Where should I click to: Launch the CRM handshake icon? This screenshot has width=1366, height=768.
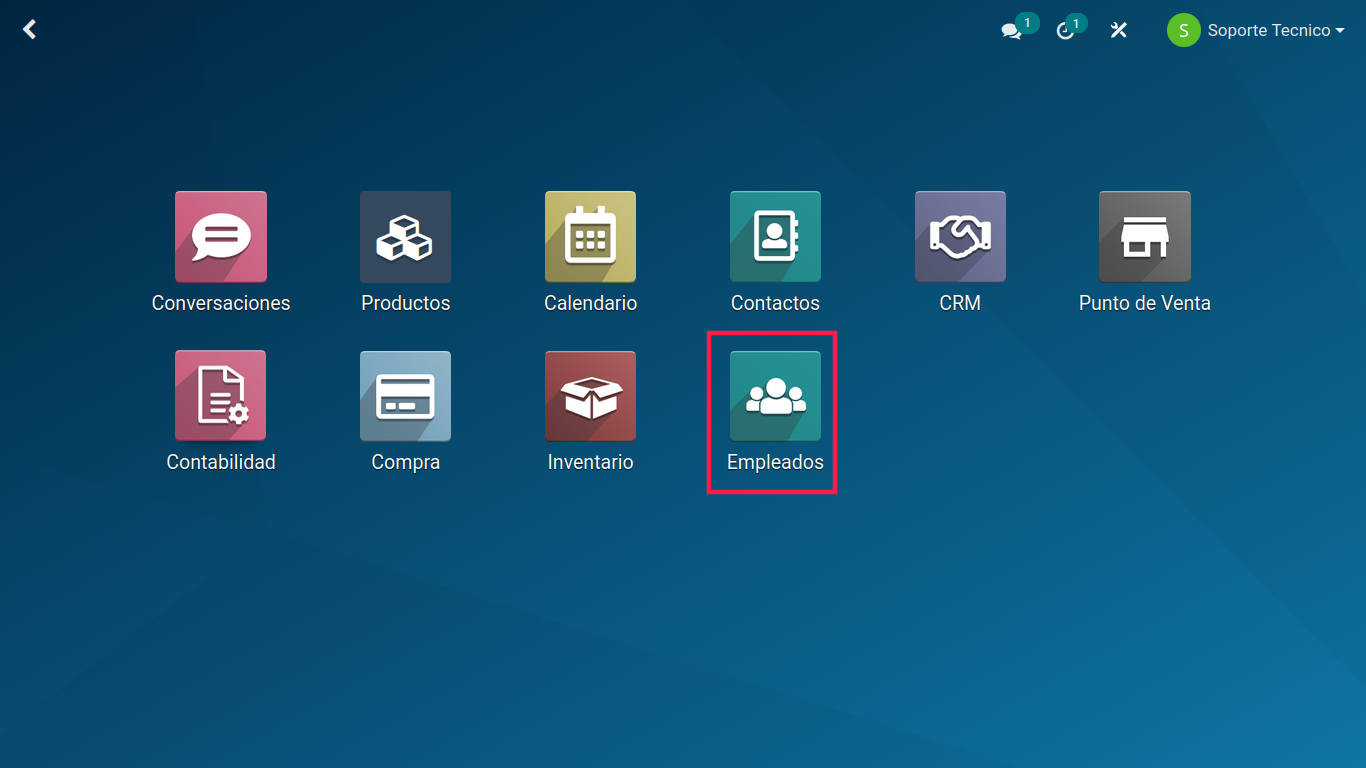[960, 237]
